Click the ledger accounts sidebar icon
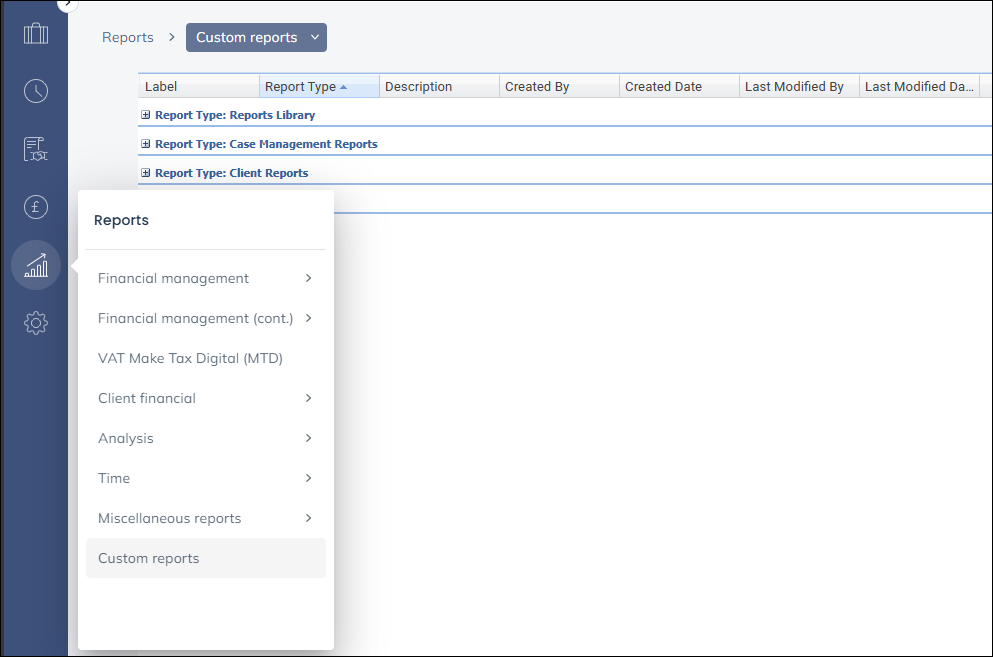 [x=36, y=149]
